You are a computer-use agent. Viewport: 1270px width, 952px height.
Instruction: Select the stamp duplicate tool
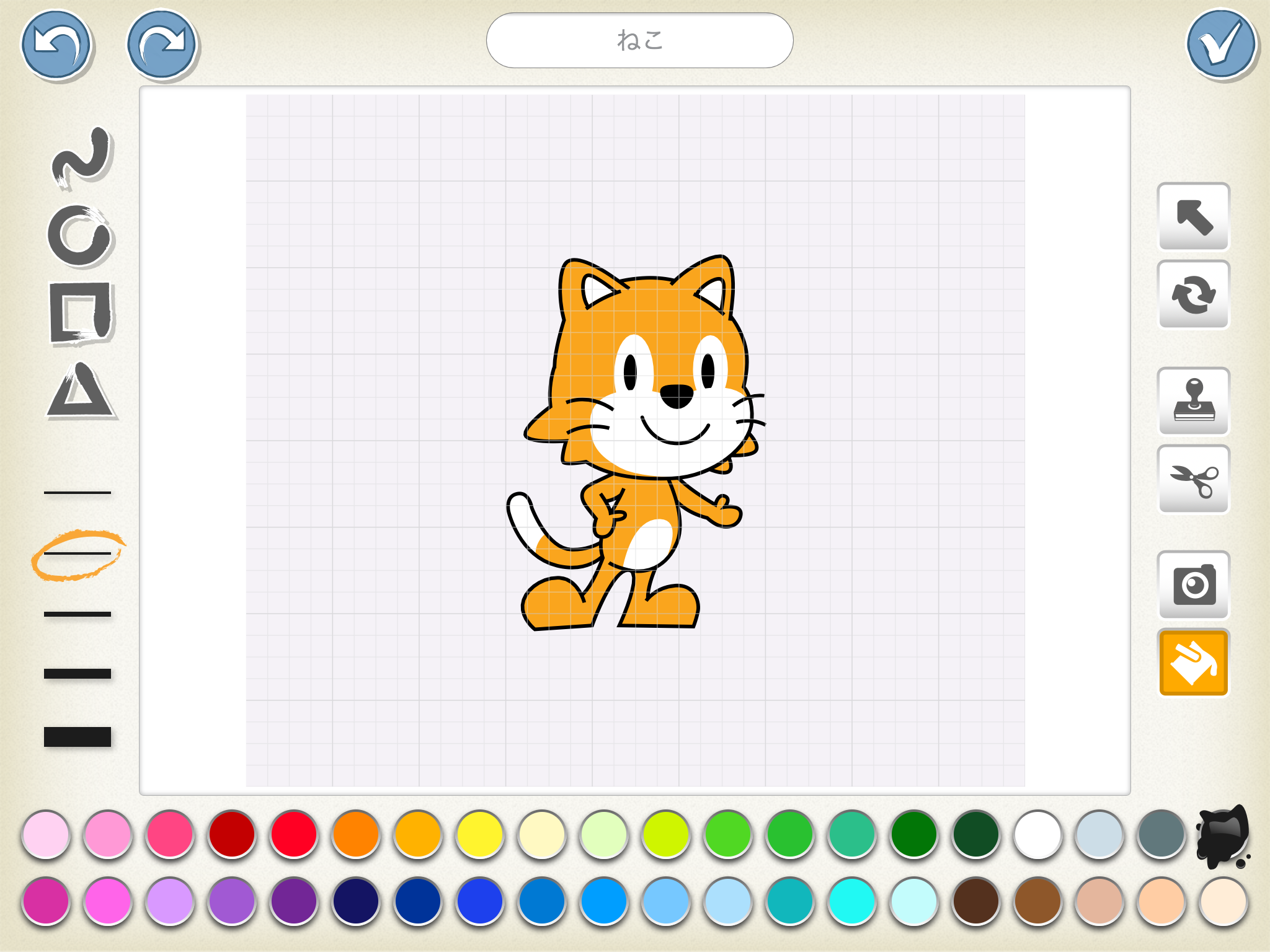(x=1194, y=402)
